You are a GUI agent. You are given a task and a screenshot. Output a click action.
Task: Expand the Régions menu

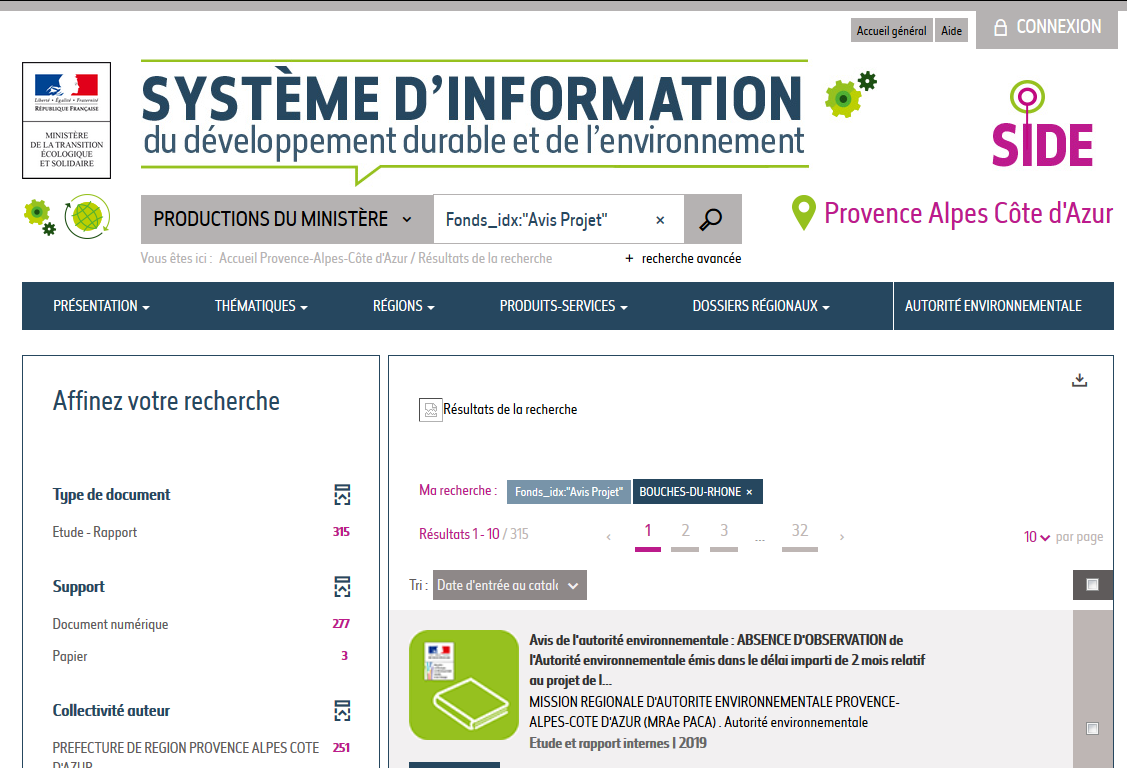(403, 306)
